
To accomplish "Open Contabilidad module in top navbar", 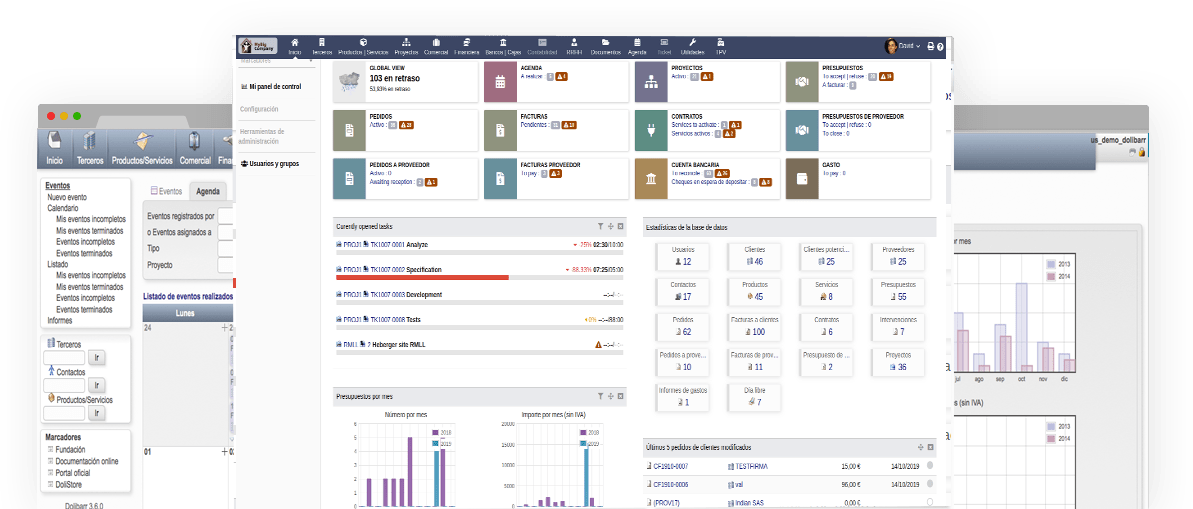I will pos(542,46).
